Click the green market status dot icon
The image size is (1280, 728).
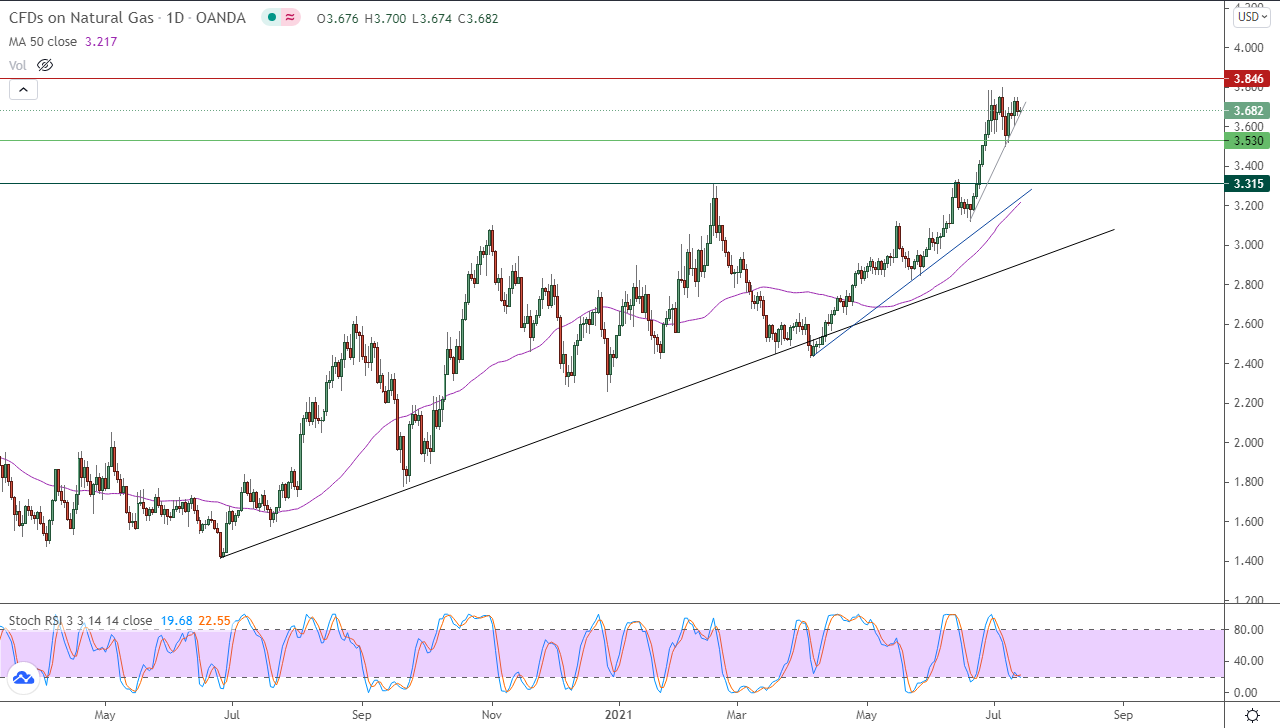tap(272, 18)
